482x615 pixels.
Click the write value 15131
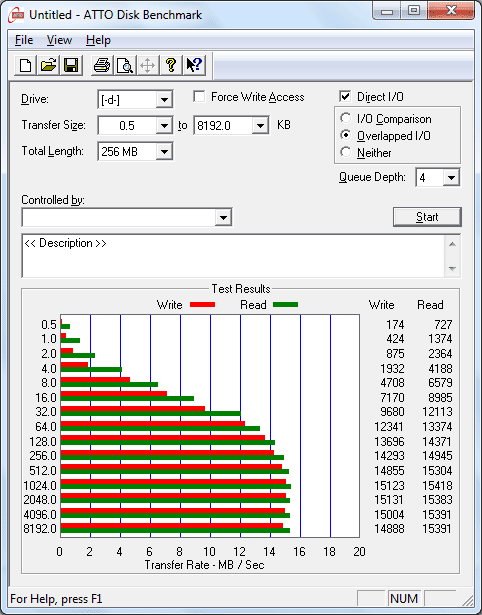389,500
